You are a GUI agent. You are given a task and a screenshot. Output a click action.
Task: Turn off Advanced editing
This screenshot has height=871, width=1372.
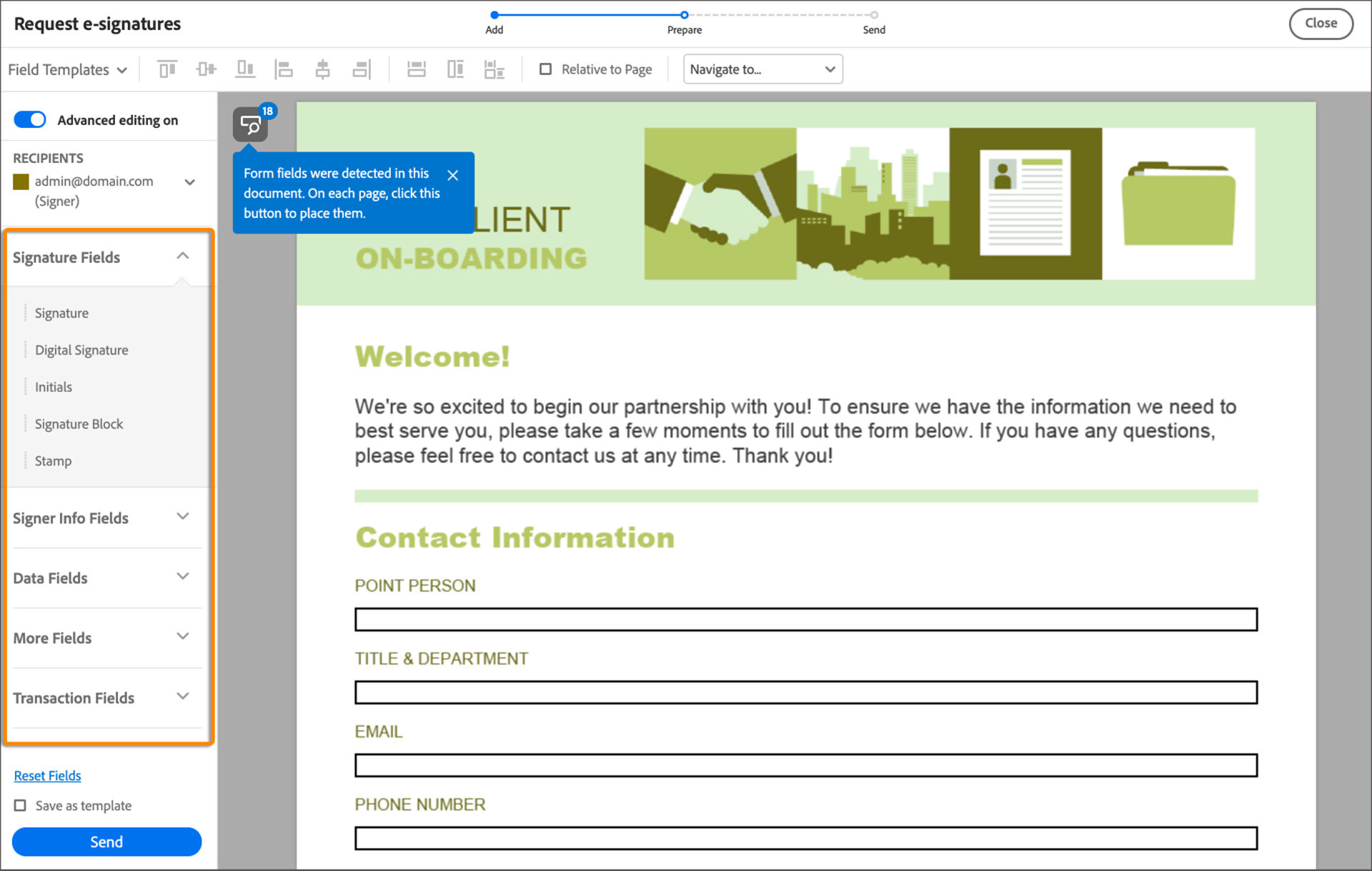(29, 119)
